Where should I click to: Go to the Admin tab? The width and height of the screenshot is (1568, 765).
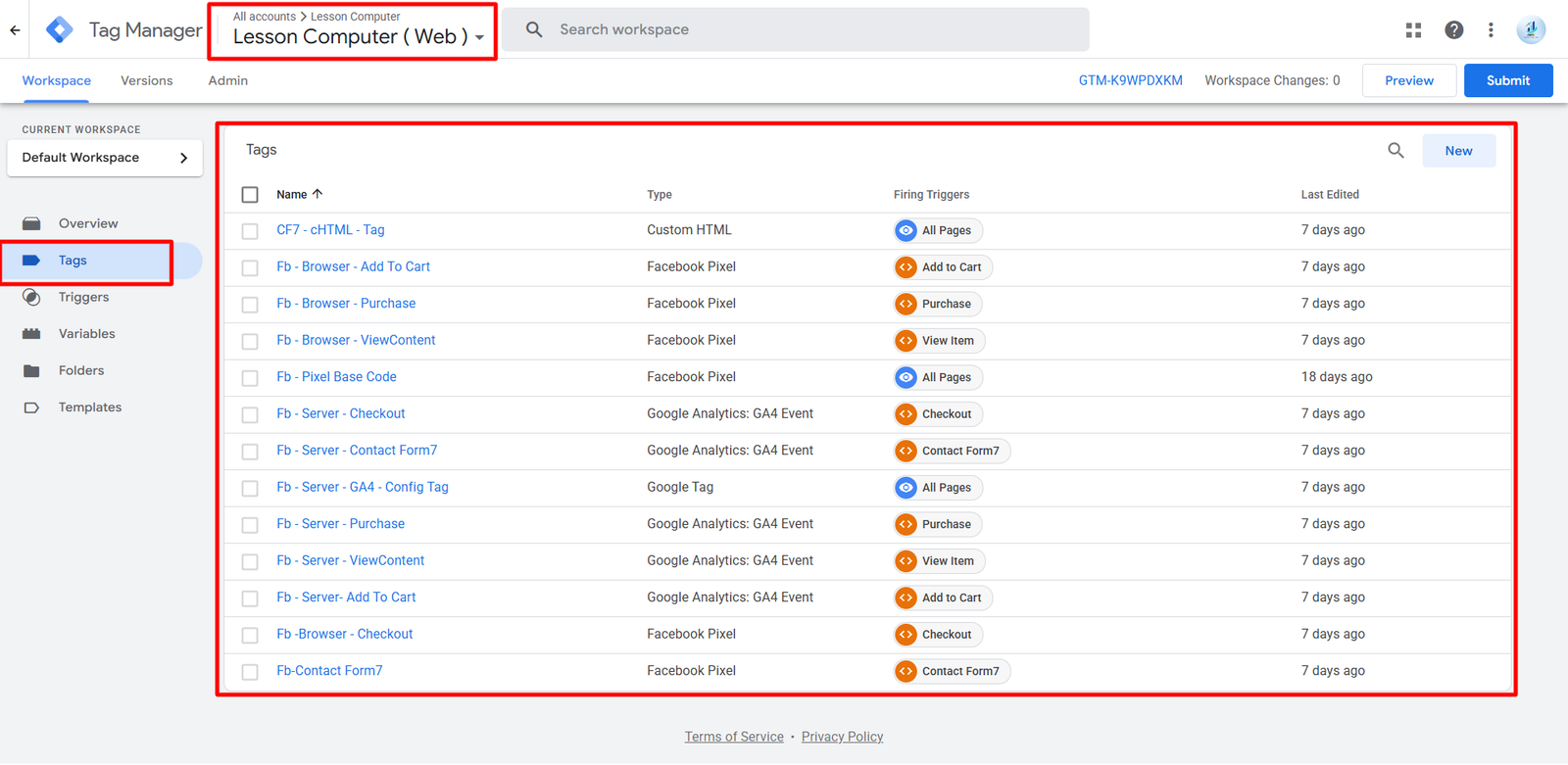coord(227,81)
